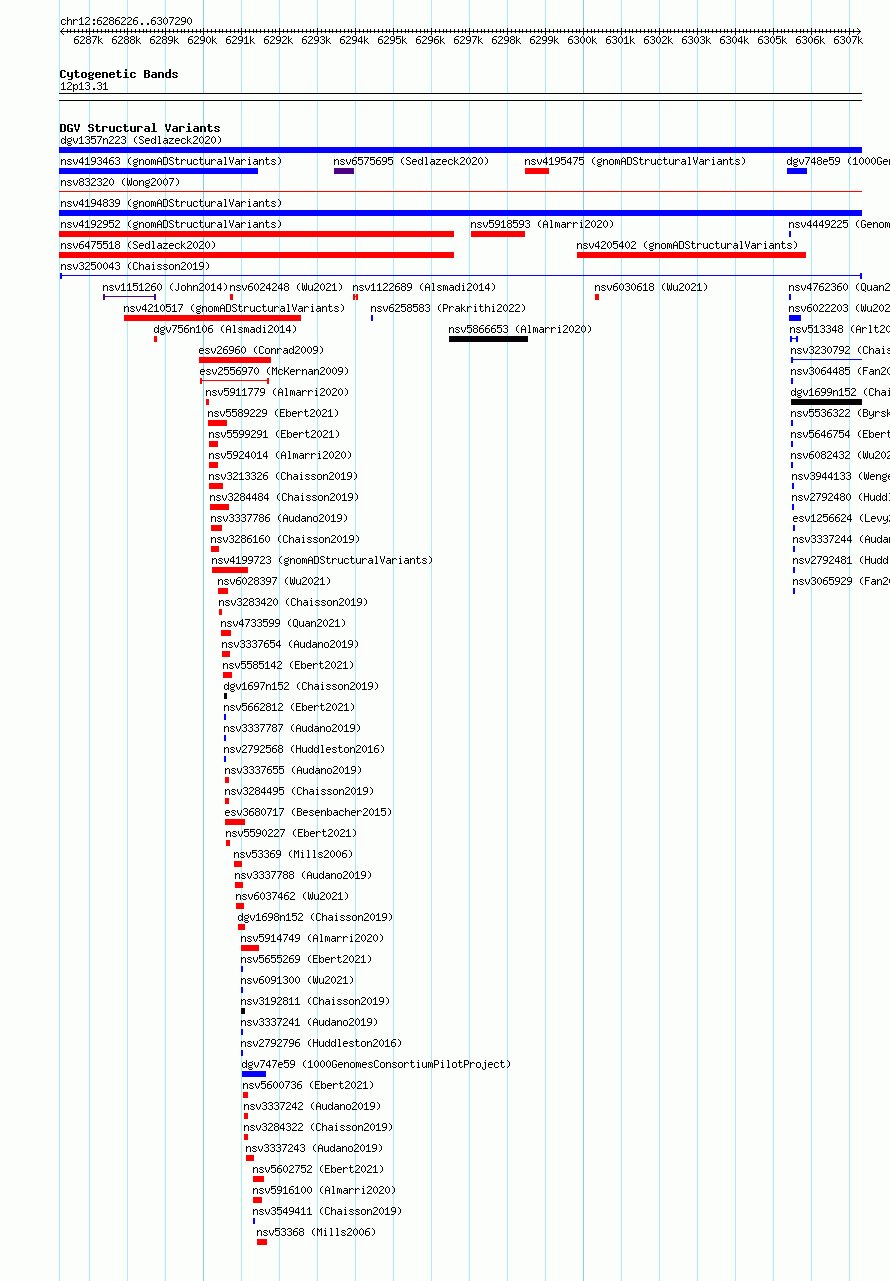Select esv2556970 (McKernan2009) label
Image resolution: width=890 pixels, height=1281 pixels.
click(x=274, y=371)
